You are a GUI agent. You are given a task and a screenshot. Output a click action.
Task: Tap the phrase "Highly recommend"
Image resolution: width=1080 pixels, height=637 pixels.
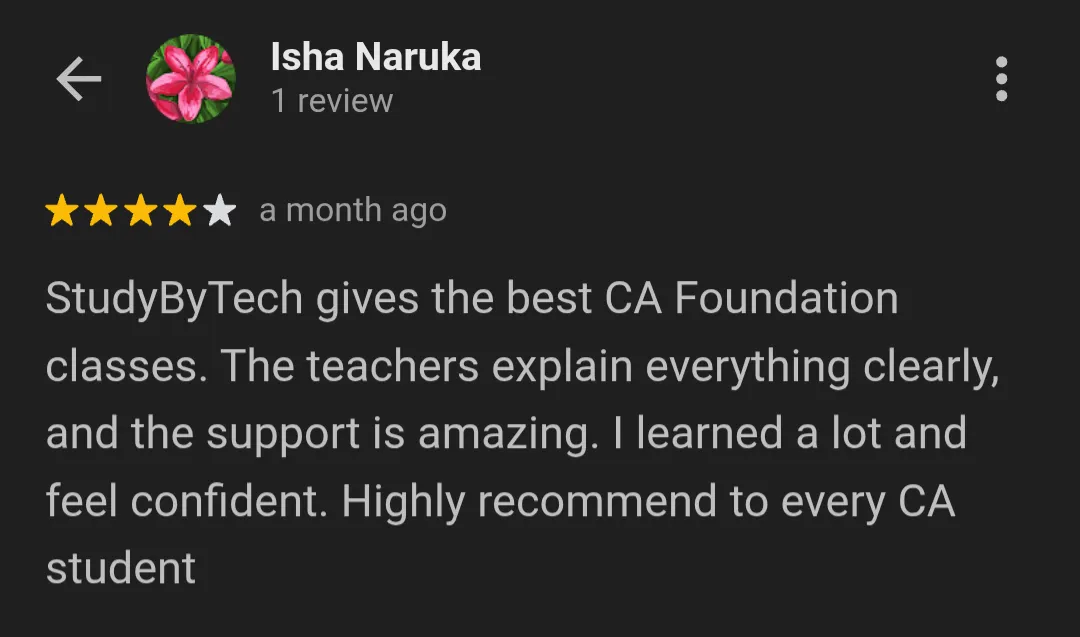(x=529, y=501)
